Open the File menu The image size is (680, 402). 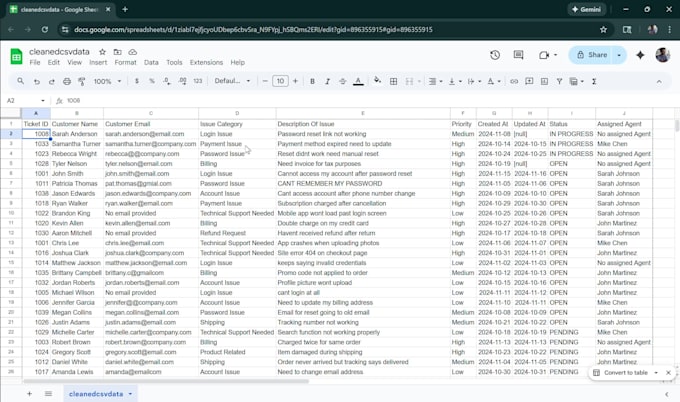(x=35, y=62)
